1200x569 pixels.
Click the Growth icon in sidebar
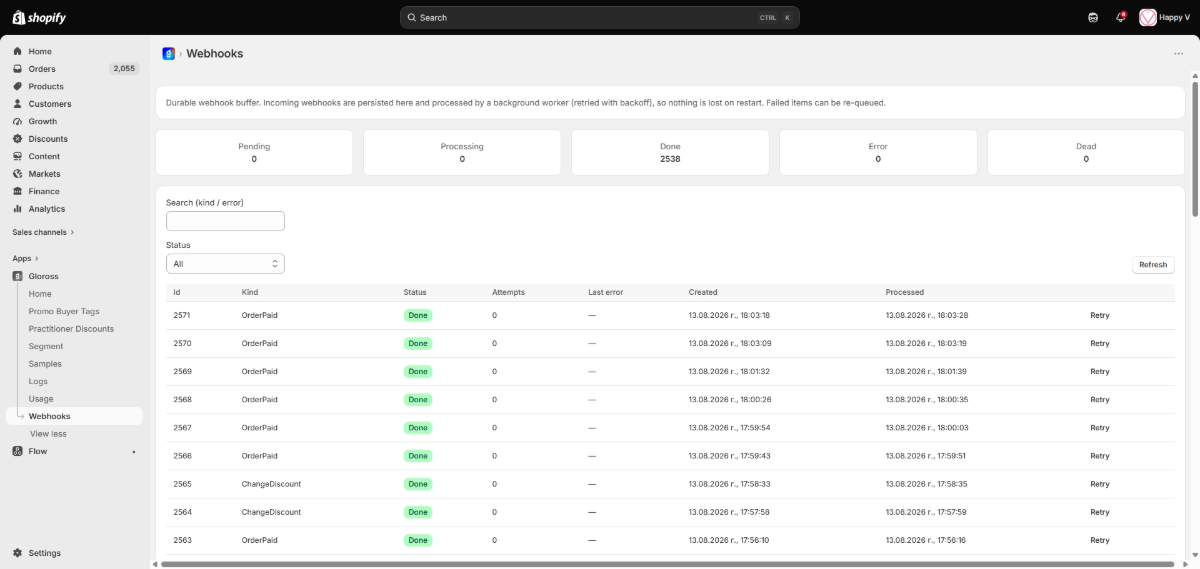[18, 121]
